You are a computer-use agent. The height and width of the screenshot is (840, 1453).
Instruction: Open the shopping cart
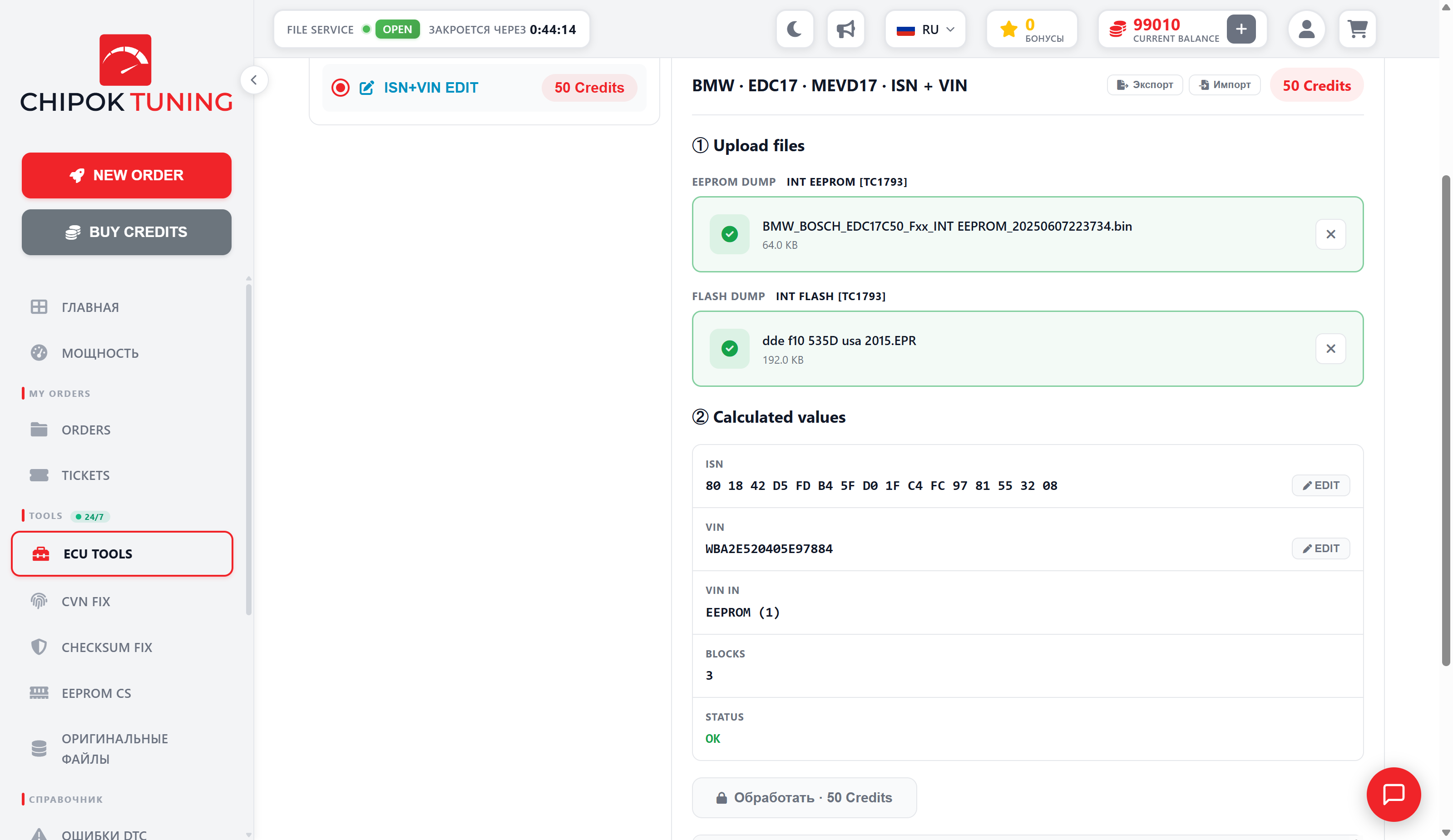1357,30
